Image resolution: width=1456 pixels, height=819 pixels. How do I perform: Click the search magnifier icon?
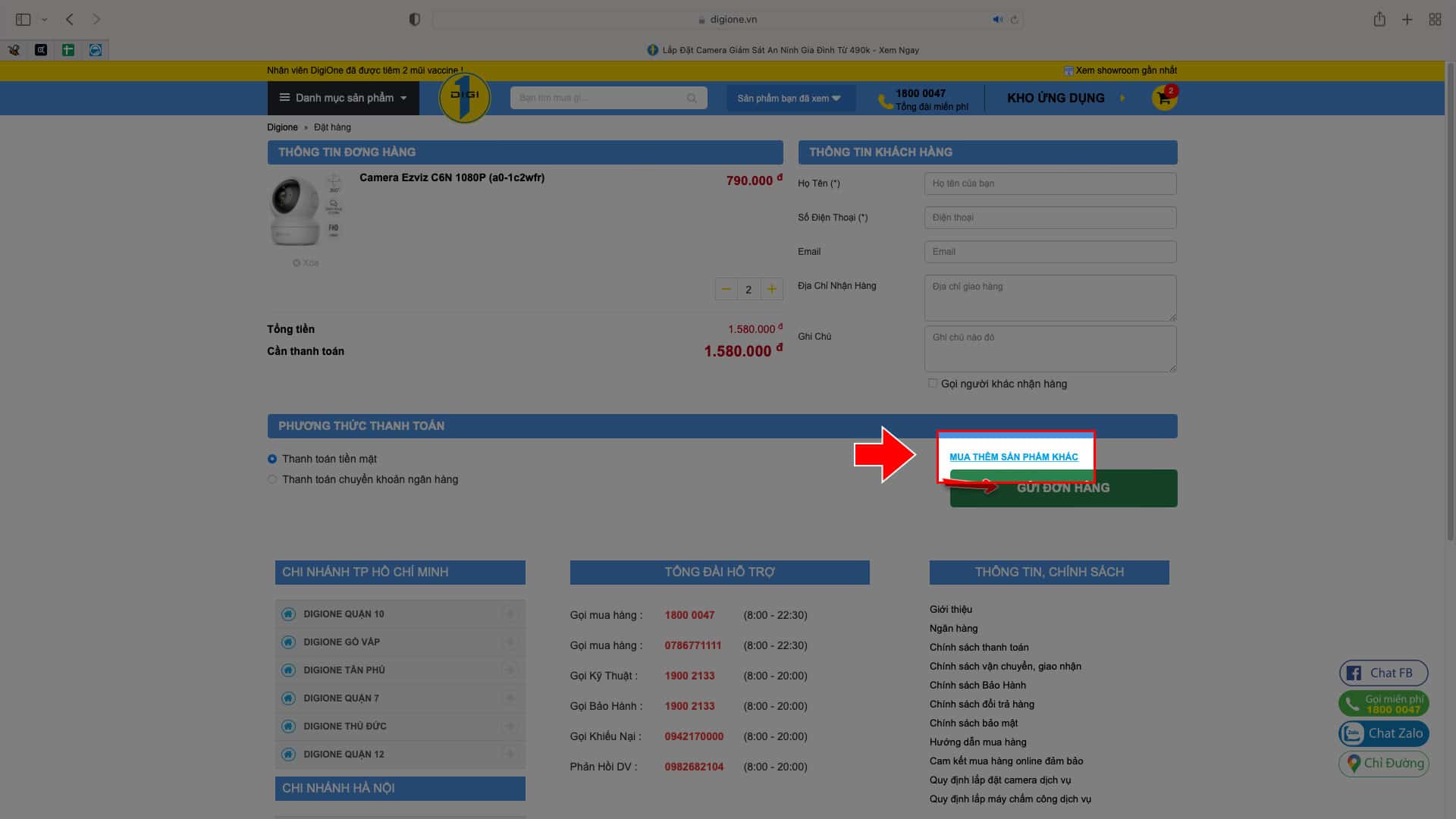click(x=692, y=98)
